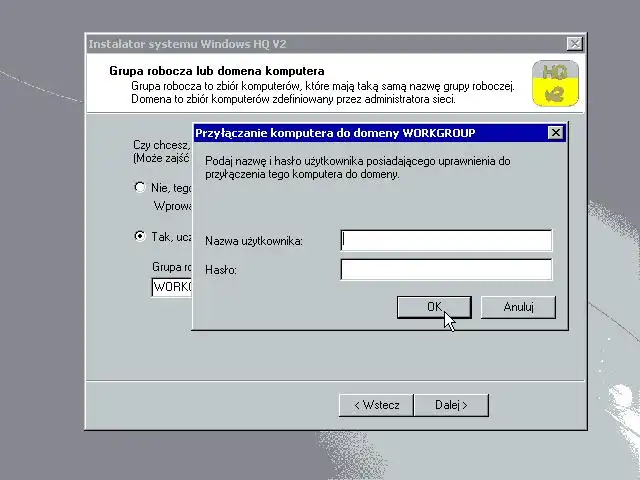
Task: Click the Anuluj button
Action: tap(518, 307)
